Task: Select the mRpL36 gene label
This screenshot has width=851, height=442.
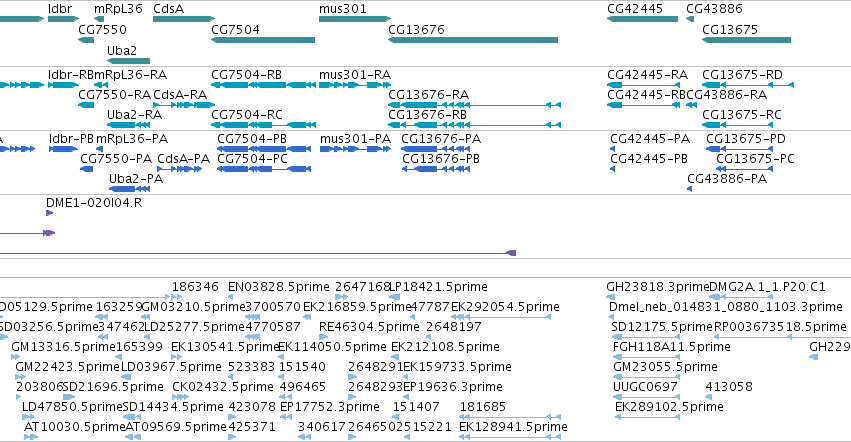Action: (118, 9)
